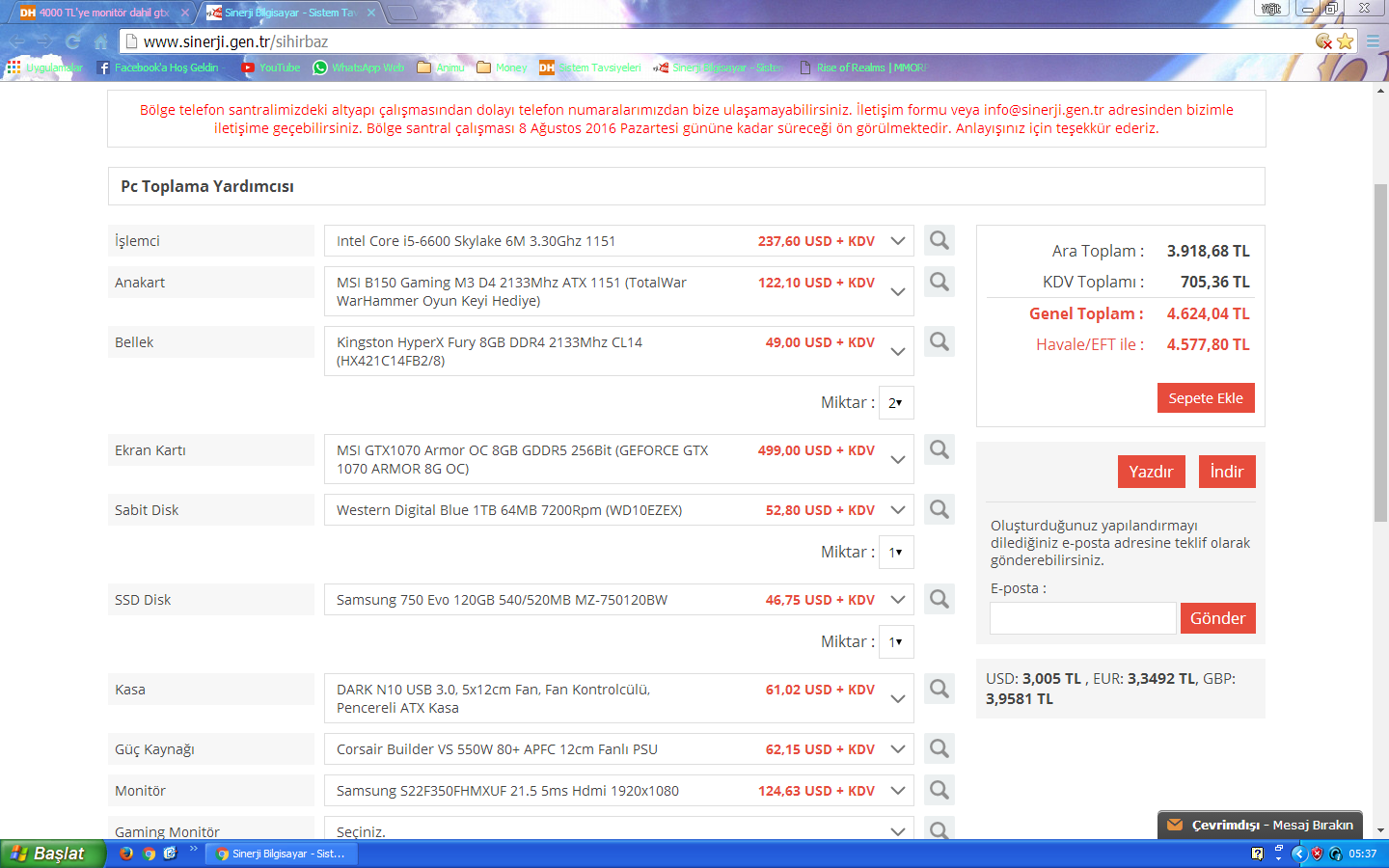Open Rise of Realms bookmark
The image size is (1389, 868).
pyautogui.click(x=862, y=68)
